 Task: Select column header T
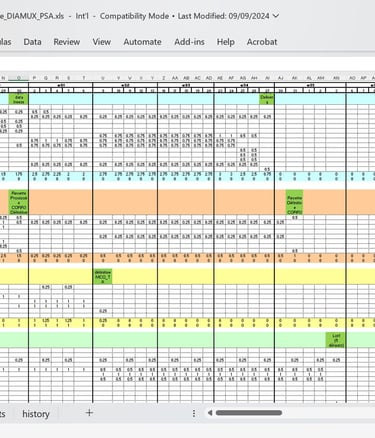83,78
